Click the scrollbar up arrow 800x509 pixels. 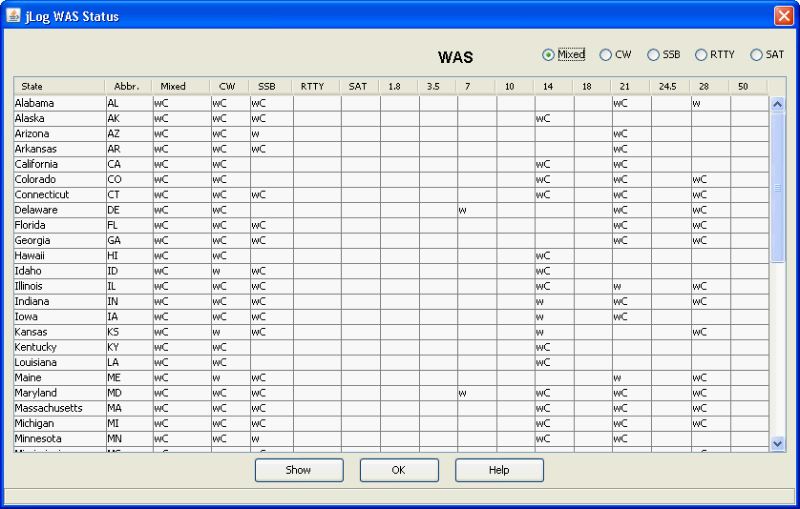778,103
